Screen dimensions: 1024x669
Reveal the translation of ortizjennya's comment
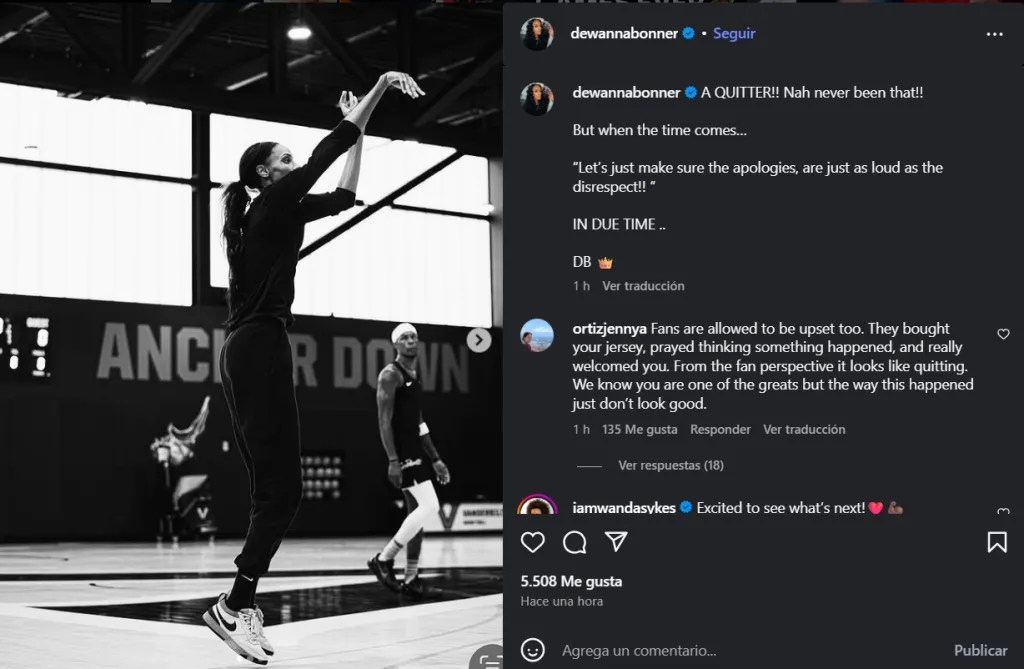coord(805,429)
